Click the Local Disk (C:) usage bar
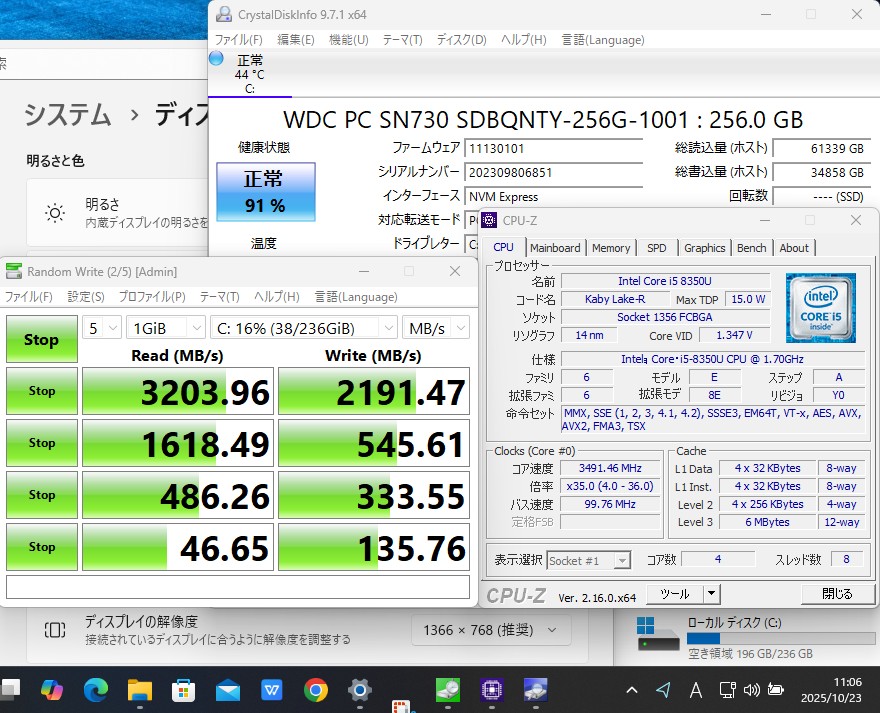Screen dimensions: 880x713 click(760, 638)
